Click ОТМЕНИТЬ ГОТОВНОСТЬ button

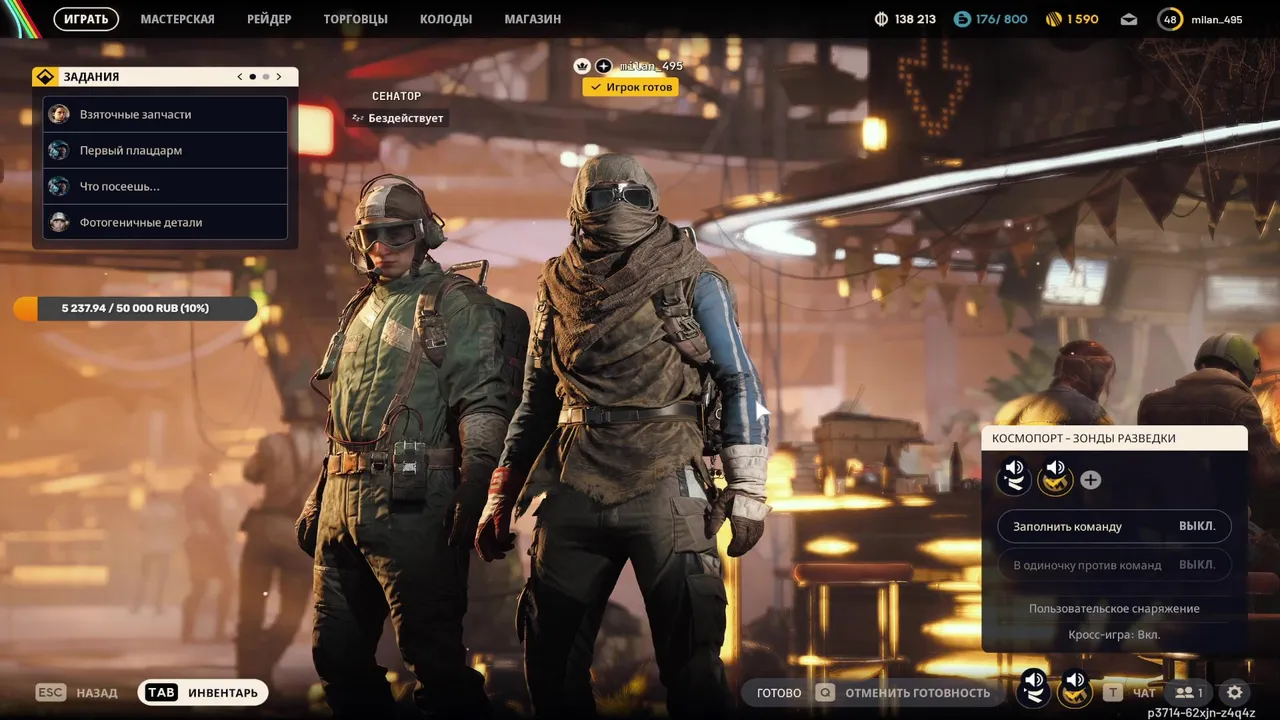(x=917, y=692)
